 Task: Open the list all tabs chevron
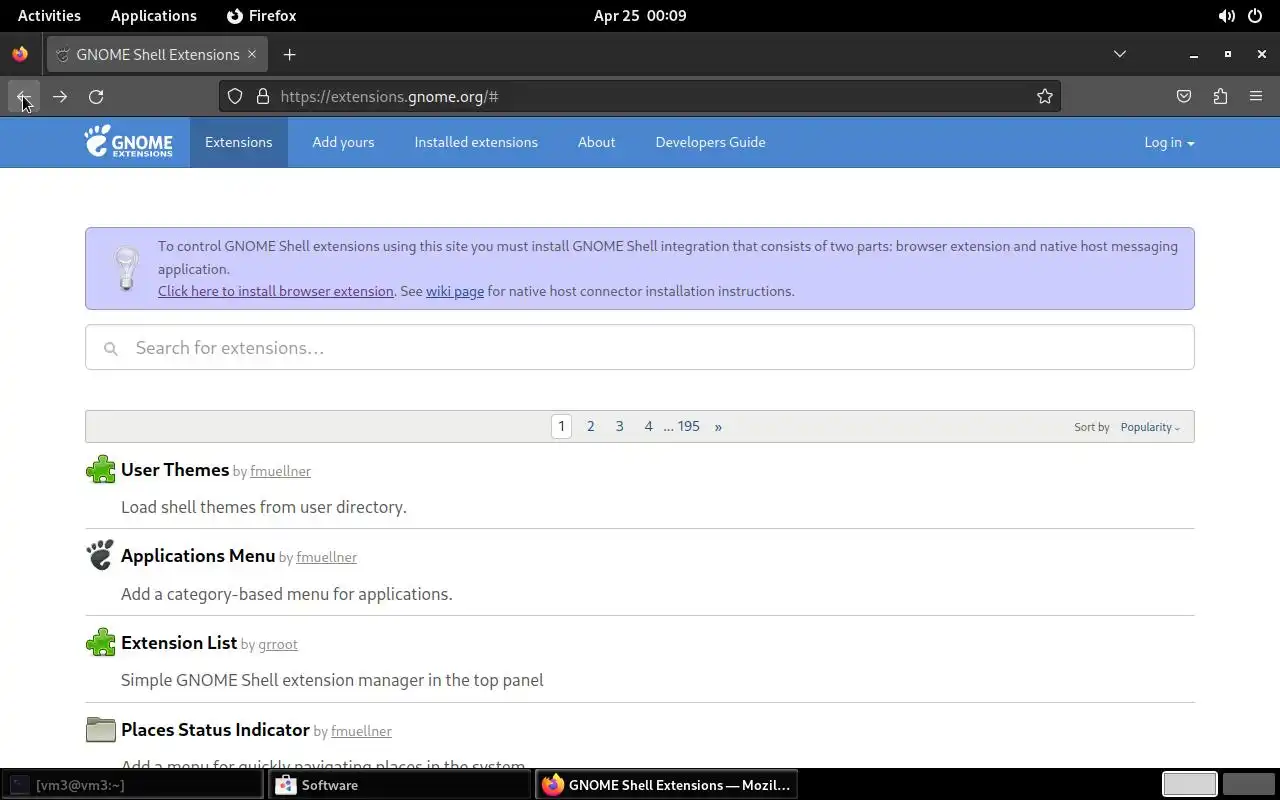1120,54
